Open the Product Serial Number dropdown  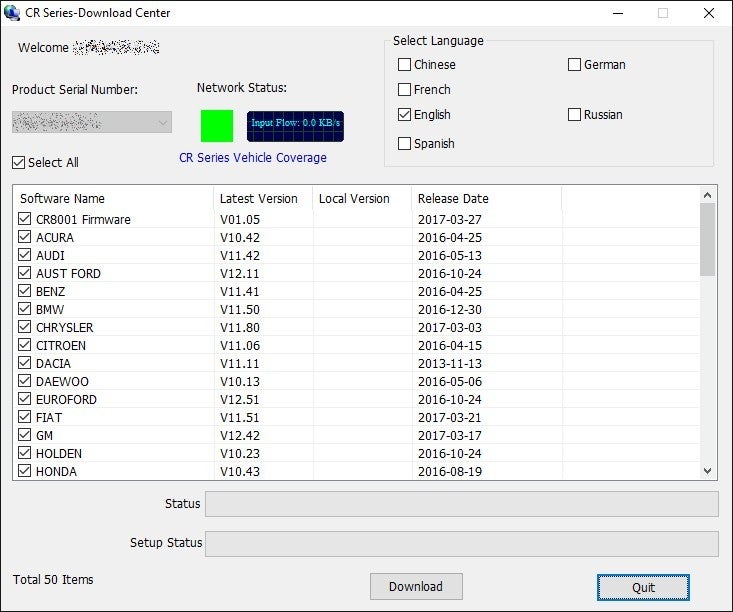tap(92, 122)
